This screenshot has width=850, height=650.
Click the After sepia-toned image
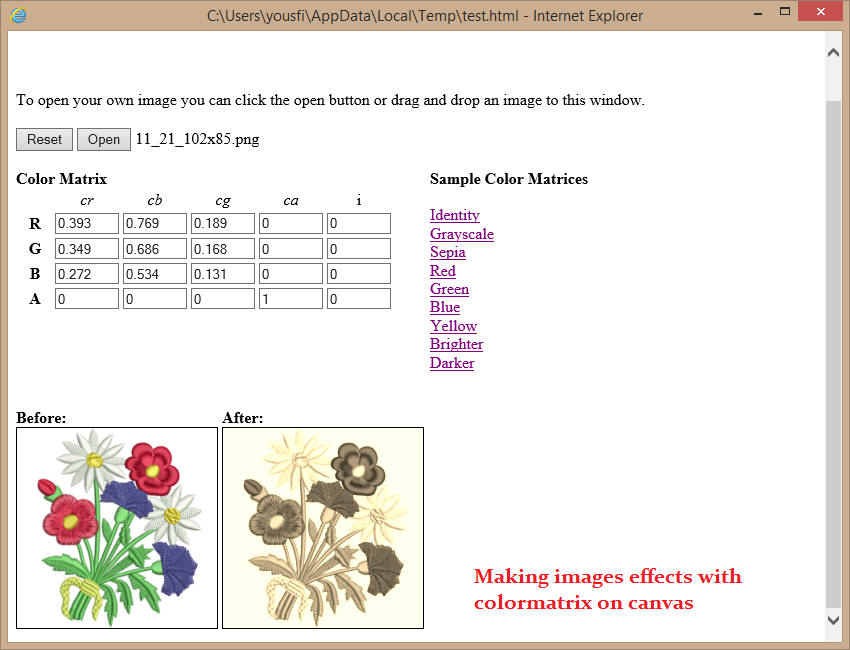pos(322,528)
